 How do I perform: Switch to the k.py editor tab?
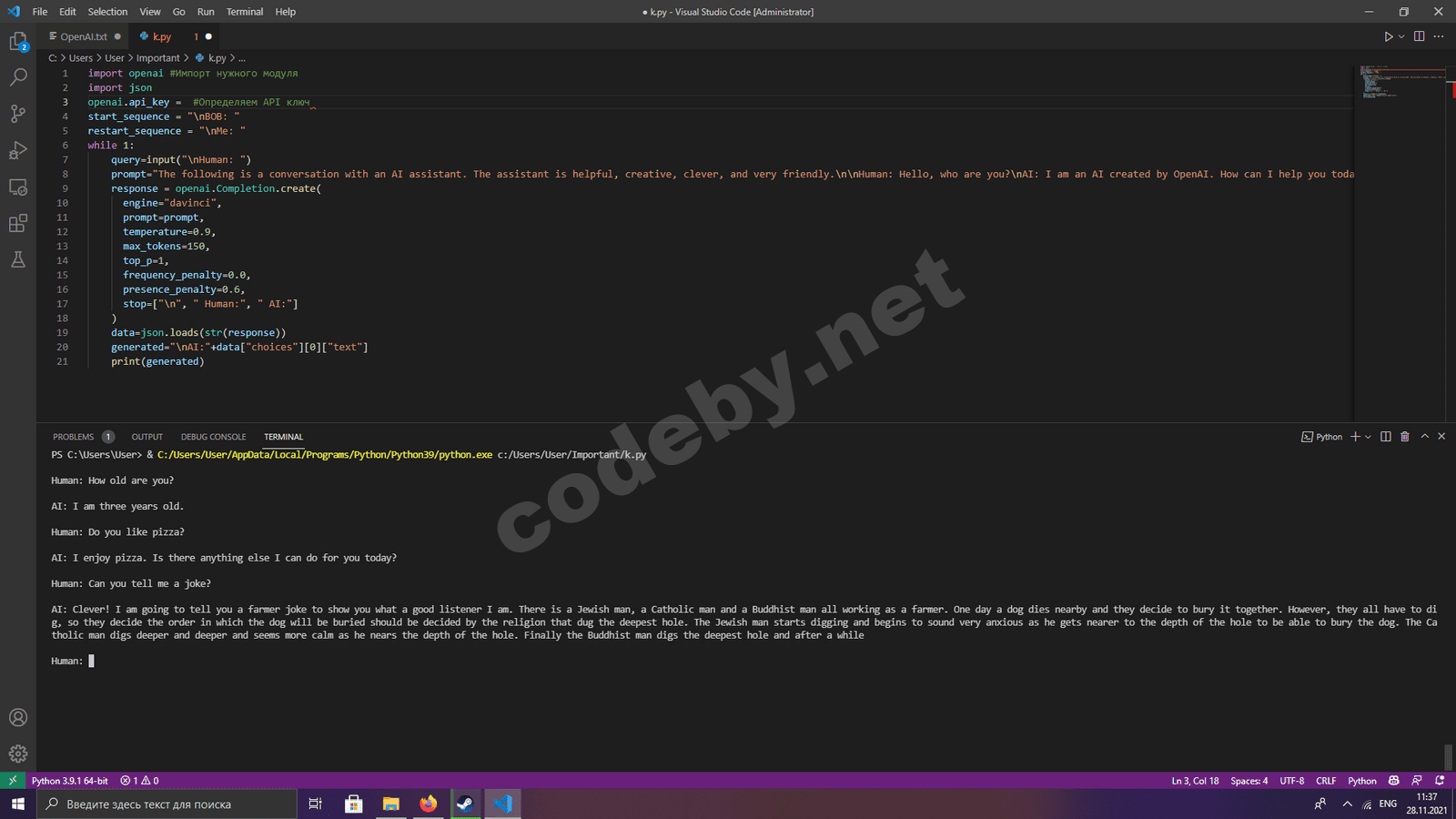click(x=174, y=36)
